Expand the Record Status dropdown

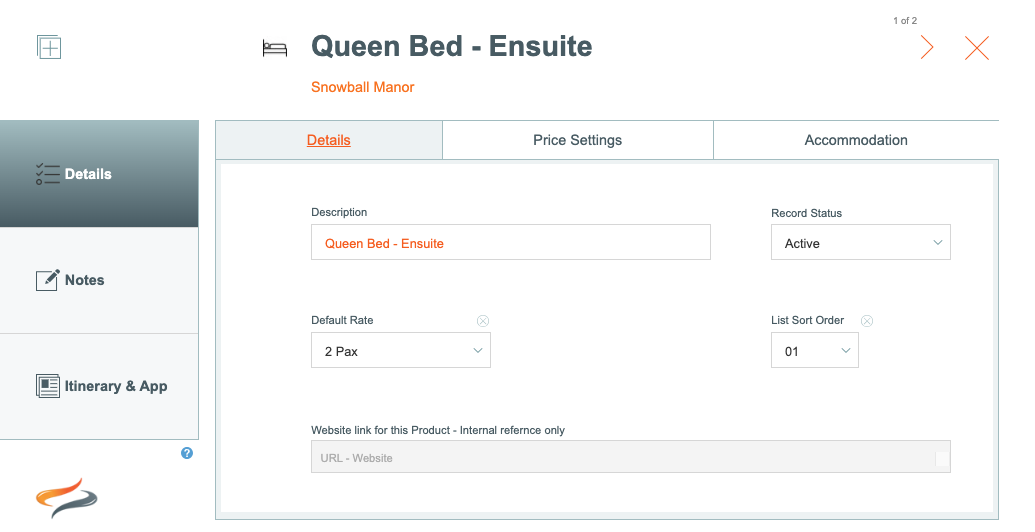pyautogui.click(x=861, y=242)
